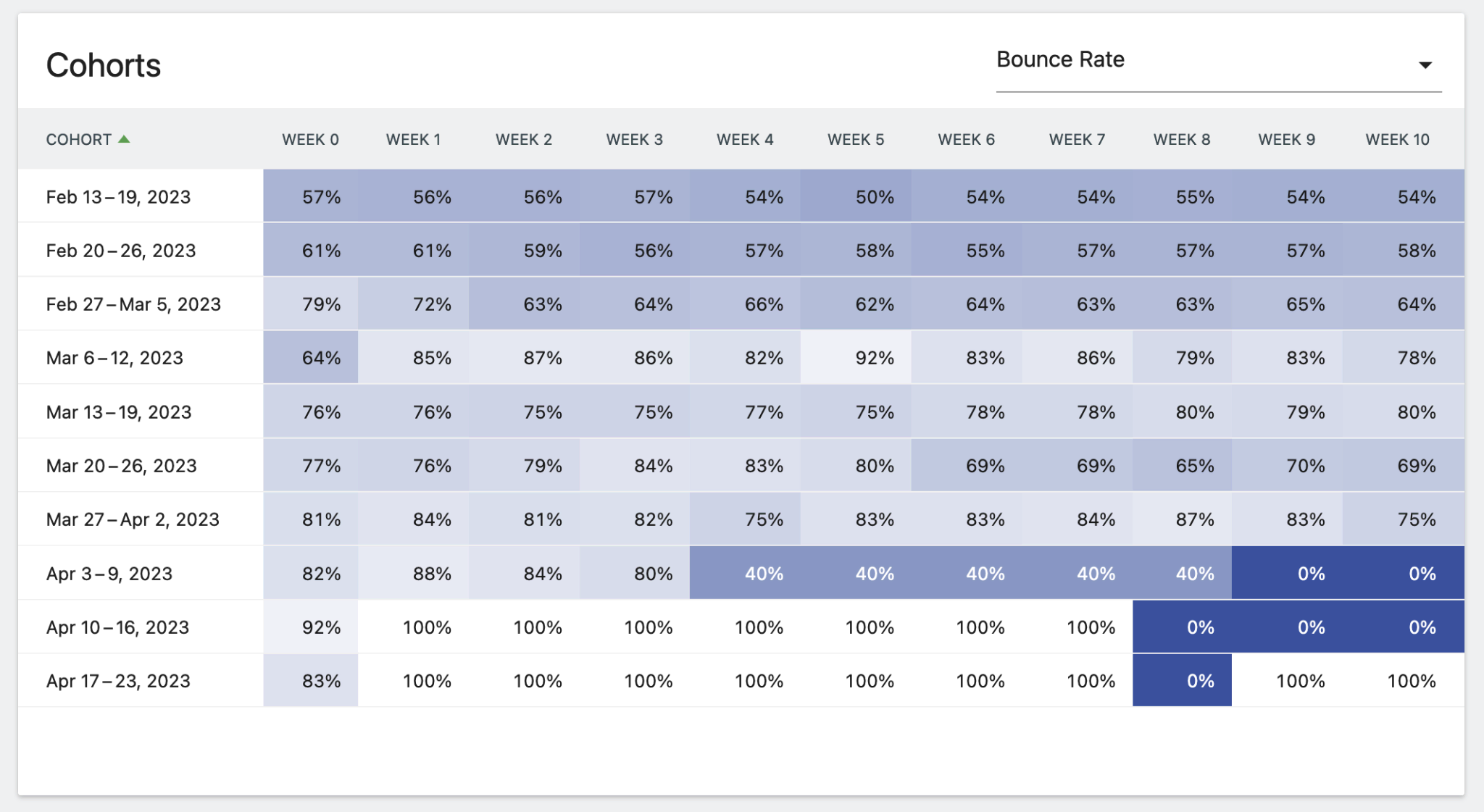The image size is (1484, 812).
Task: Click the 40% cell under WEEK 4 for Apr 3–9
Action: tap(762, 572)
